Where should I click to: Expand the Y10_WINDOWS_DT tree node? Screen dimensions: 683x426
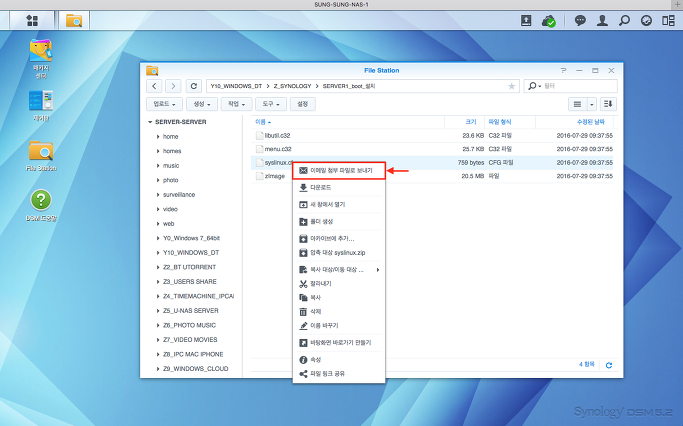158,253
